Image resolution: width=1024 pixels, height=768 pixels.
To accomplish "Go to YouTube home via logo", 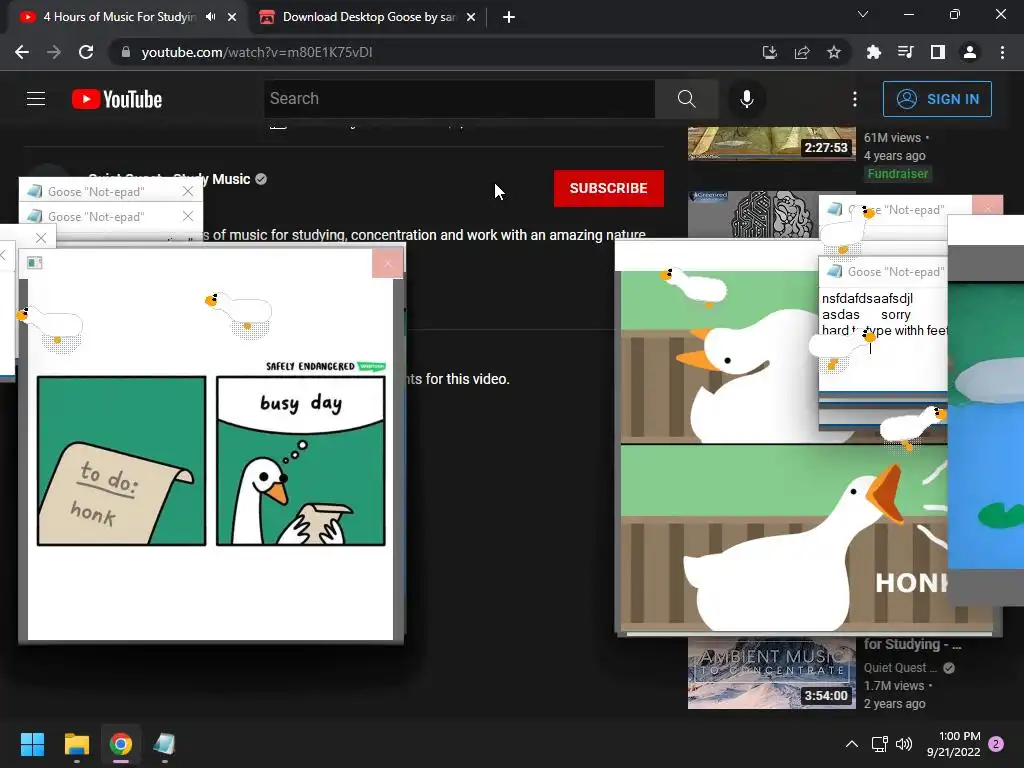I will coord(117,99).
